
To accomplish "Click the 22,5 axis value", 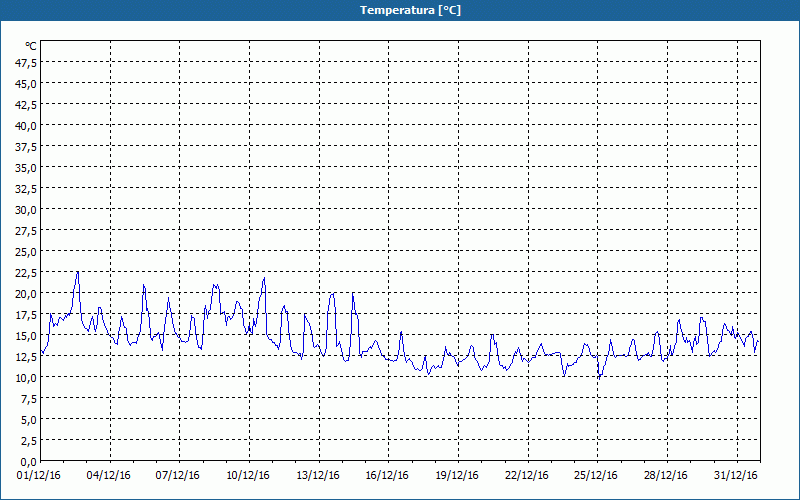I will 27,273.
